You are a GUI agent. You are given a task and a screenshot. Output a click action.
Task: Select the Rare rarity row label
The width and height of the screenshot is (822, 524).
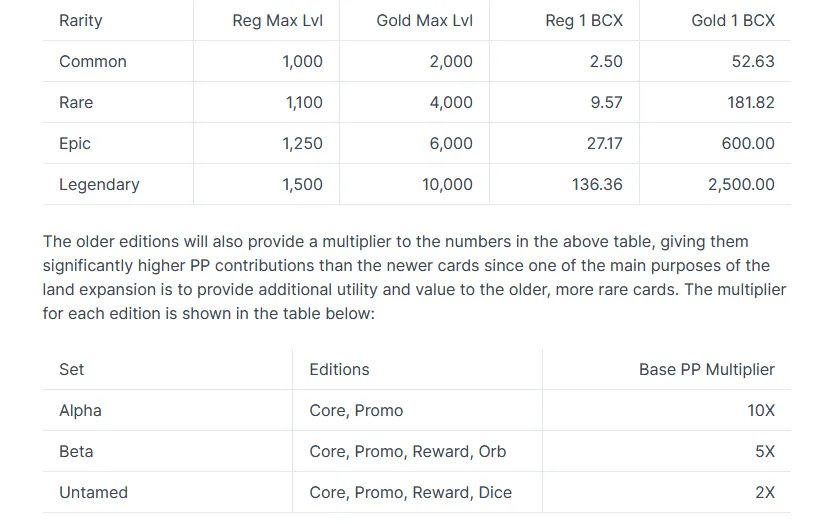coord(76,102)
